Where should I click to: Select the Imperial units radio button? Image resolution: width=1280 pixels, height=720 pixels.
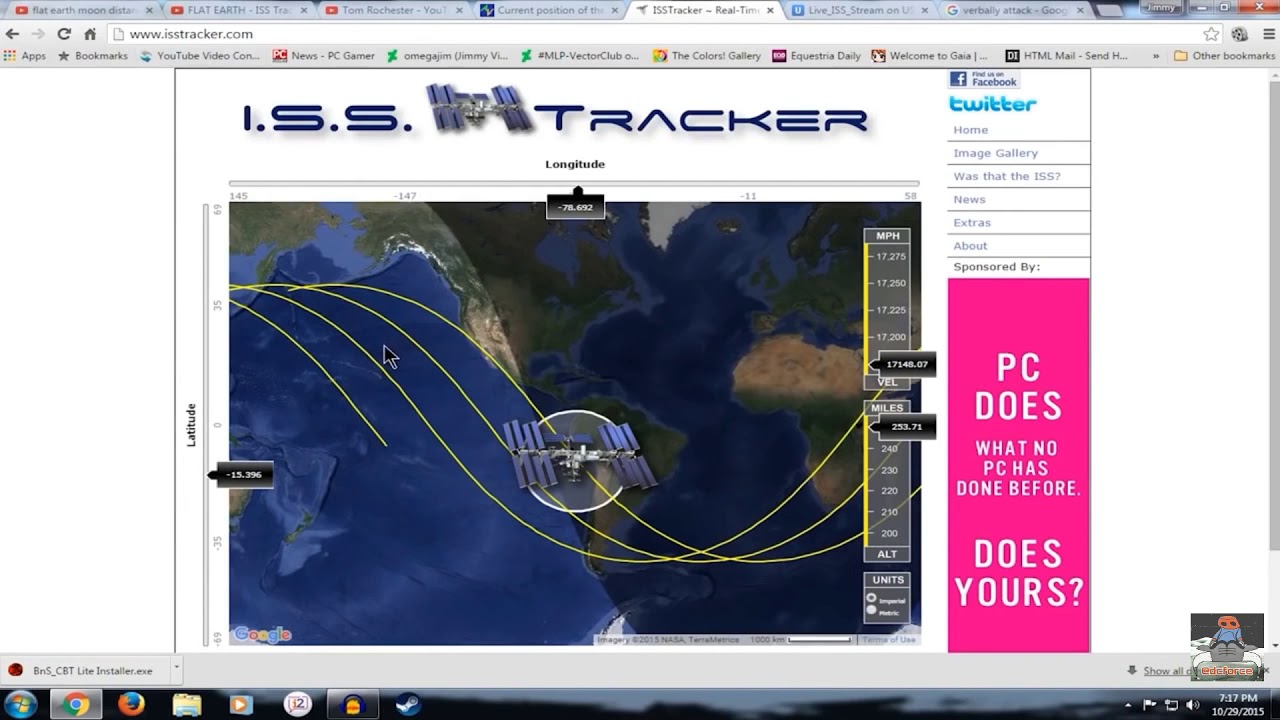click(871, 599)
